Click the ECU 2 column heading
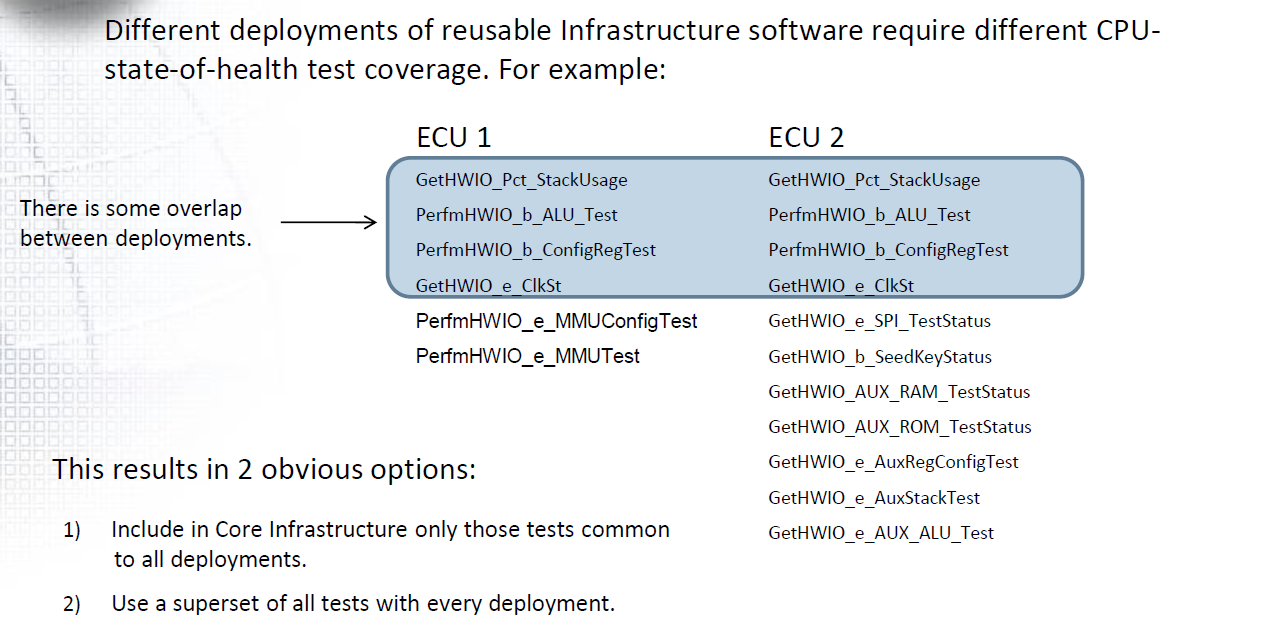The height and width of the screenshot is (630, 1264). 806,138
